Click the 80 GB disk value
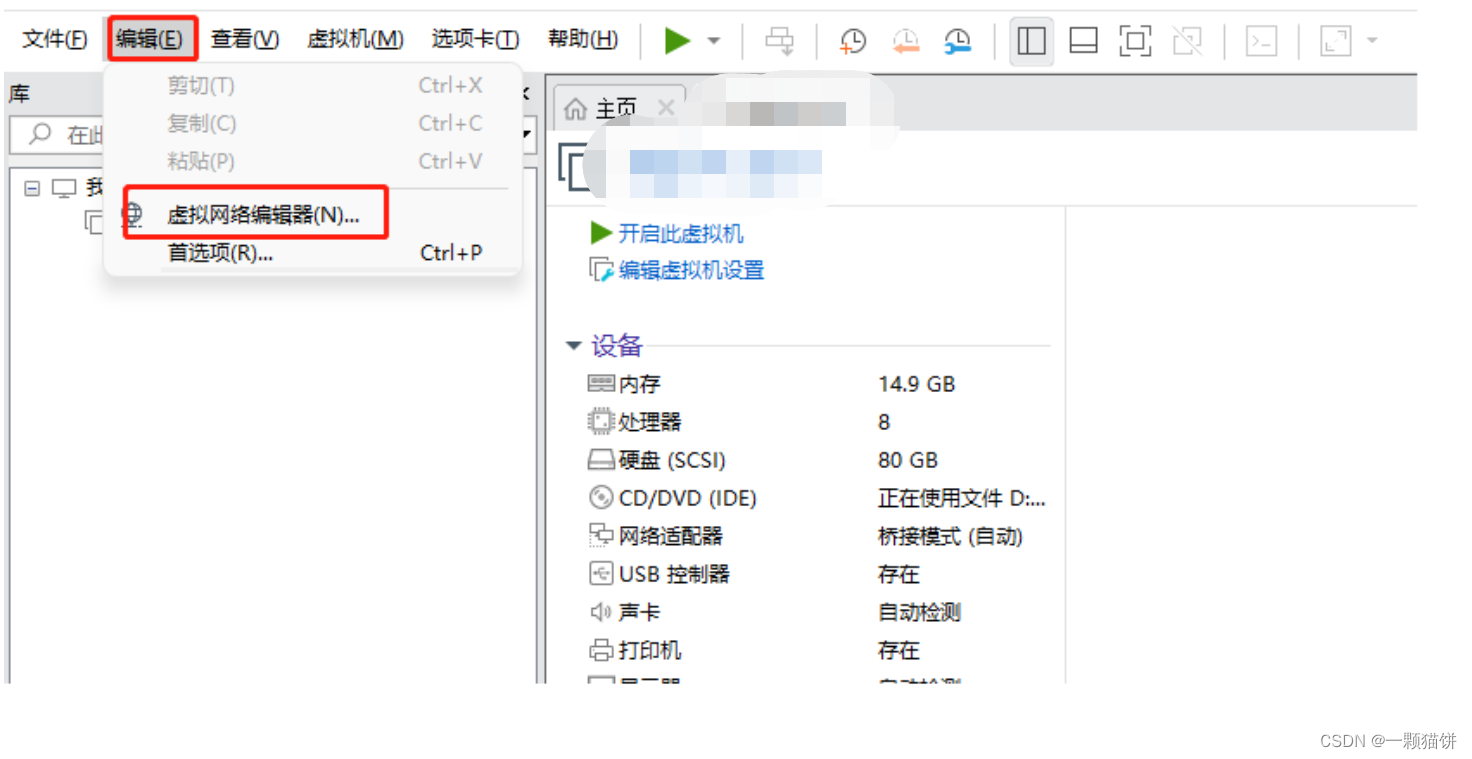1472x759 pixels. [908, 460]
